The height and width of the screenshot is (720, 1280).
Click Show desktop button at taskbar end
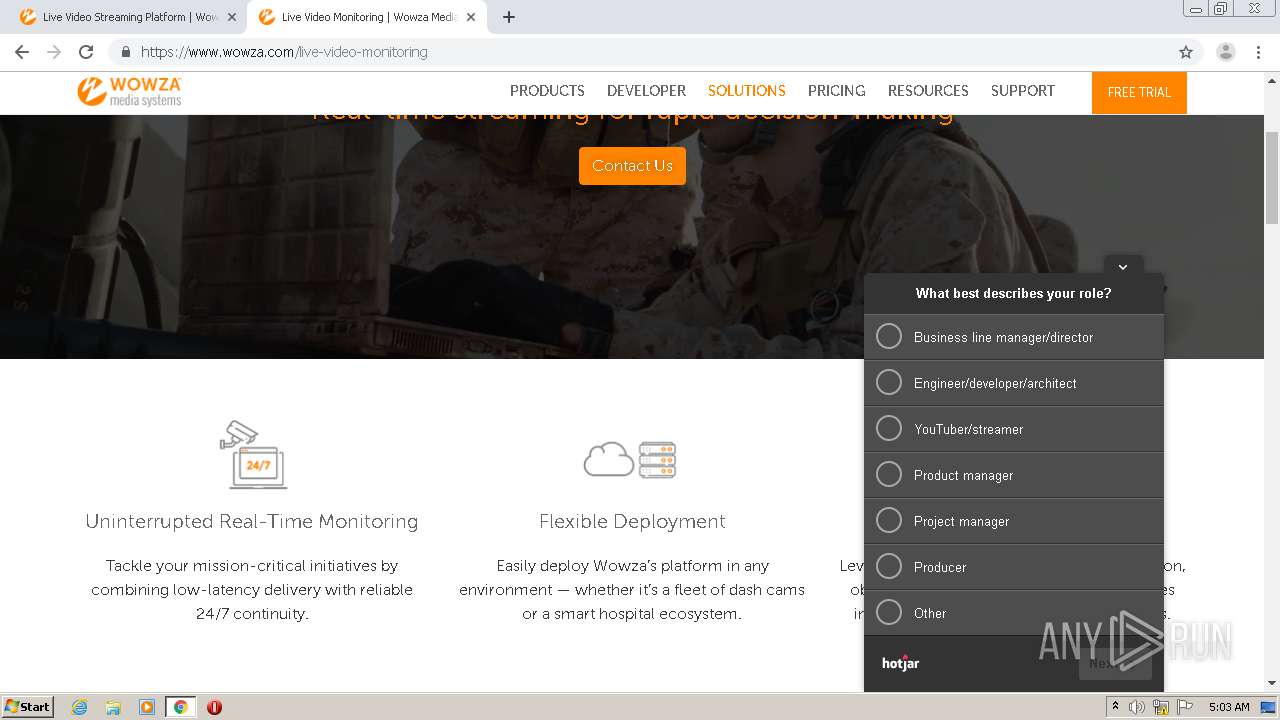(1269, 707)
